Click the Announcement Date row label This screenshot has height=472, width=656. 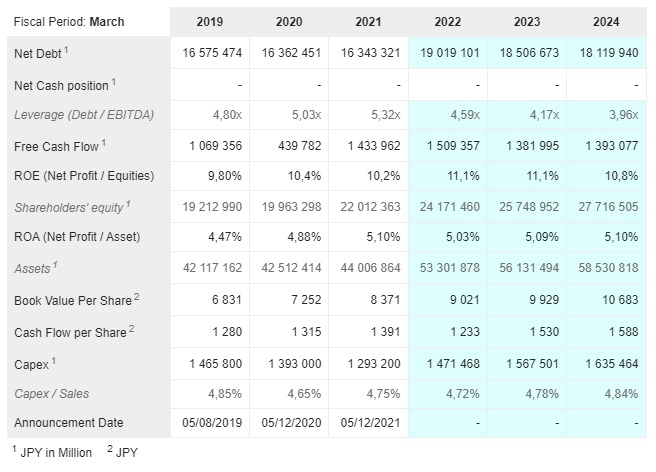(x=70, y=422)
